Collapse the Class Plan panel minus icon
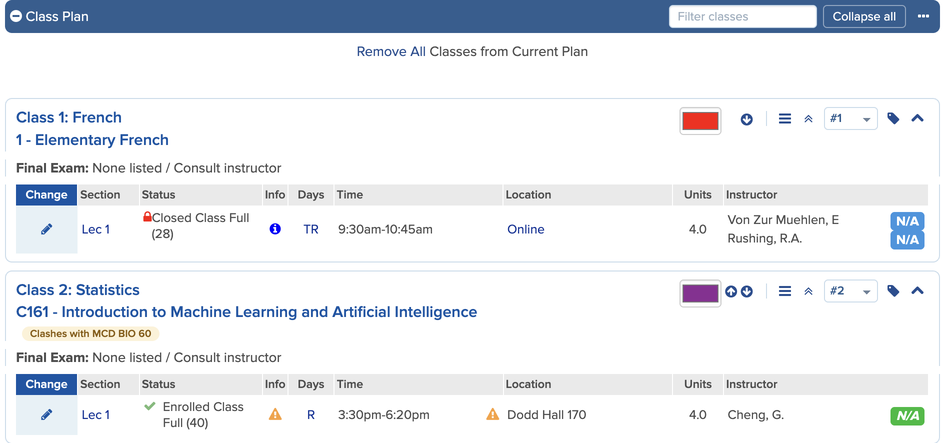The height and width of the screenshot is (443, 945). (x=16, y=16)
